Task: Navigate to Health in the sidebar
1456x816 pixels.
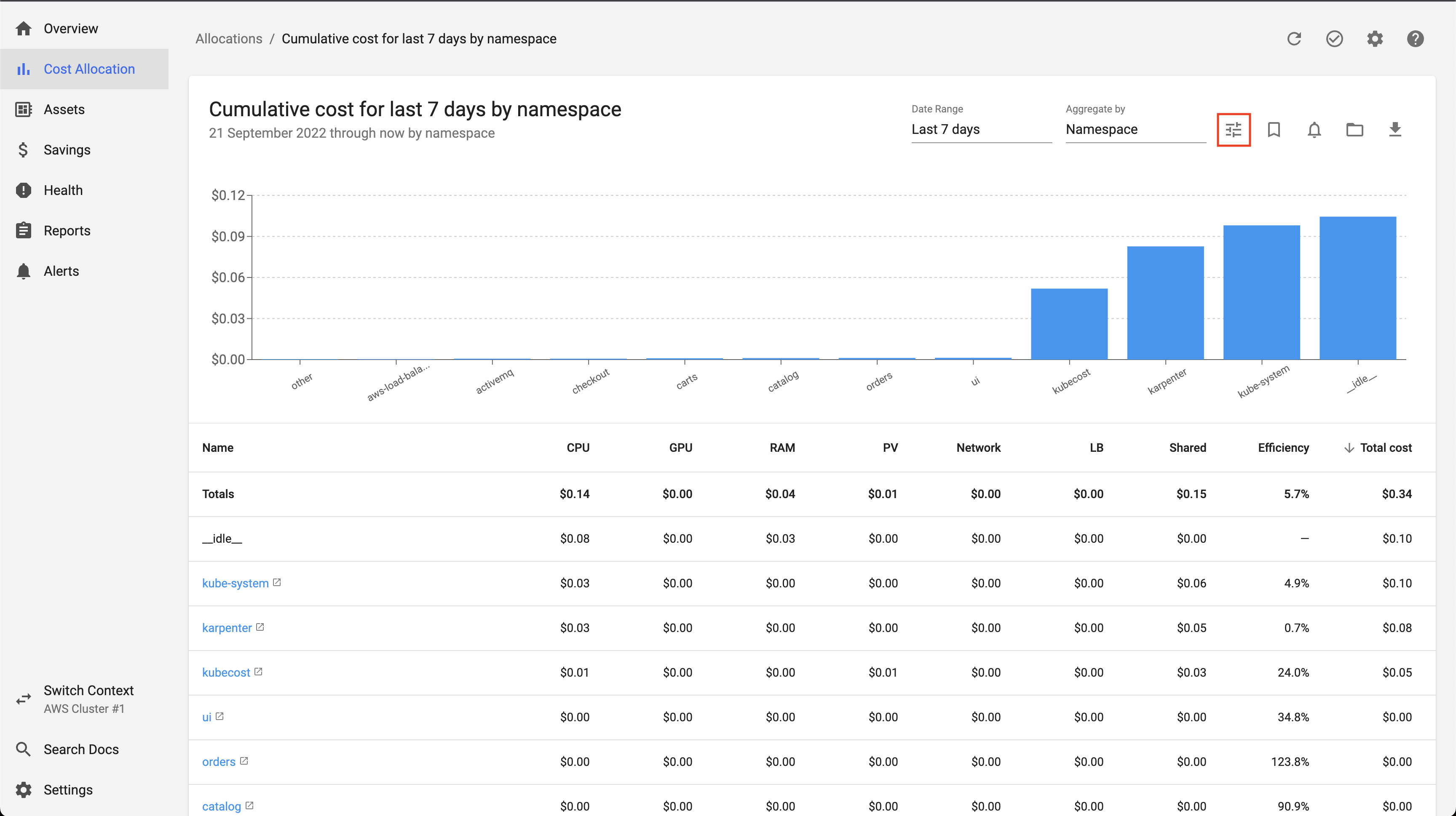Action: point(63,190)
